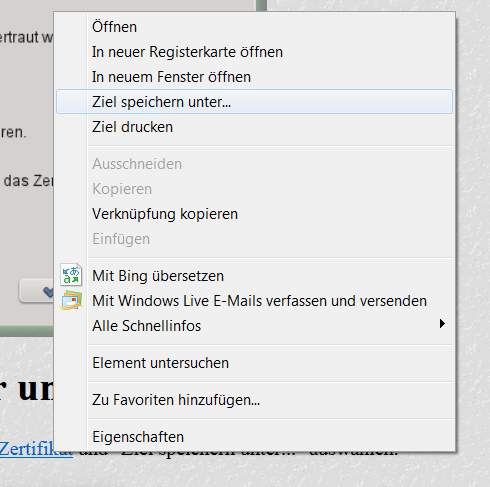Click the checkmark button behind menu
490x487 pixels.
pyautogui.click(x=36, y=291)
